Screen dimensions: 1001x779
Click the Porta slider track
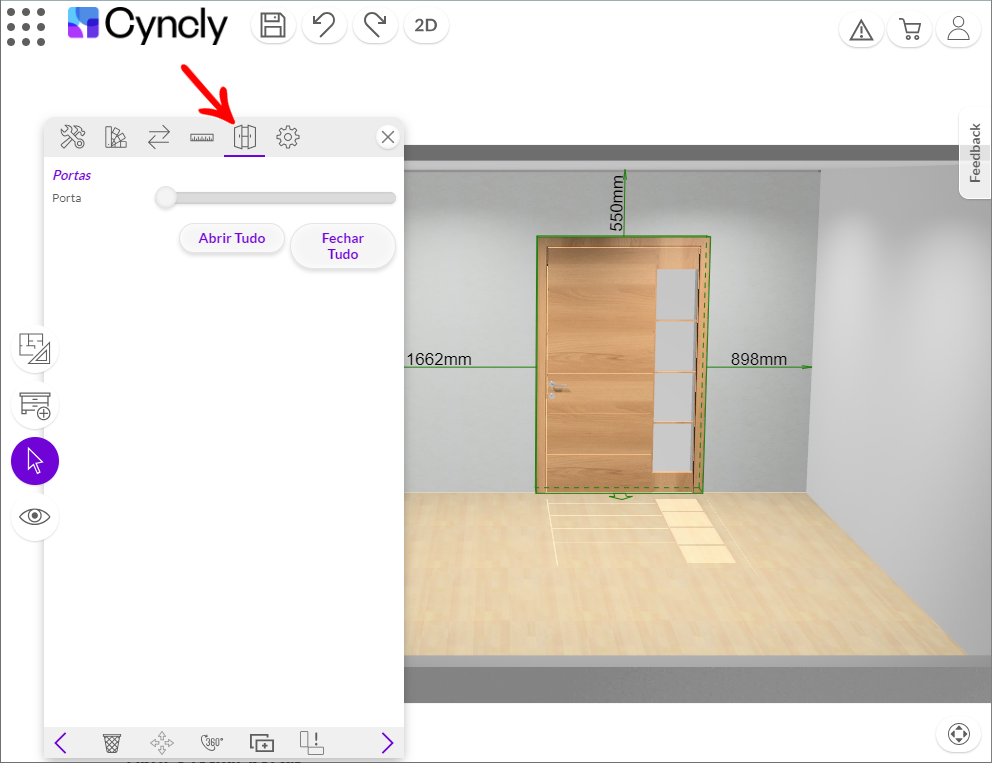tap(275, 198)
